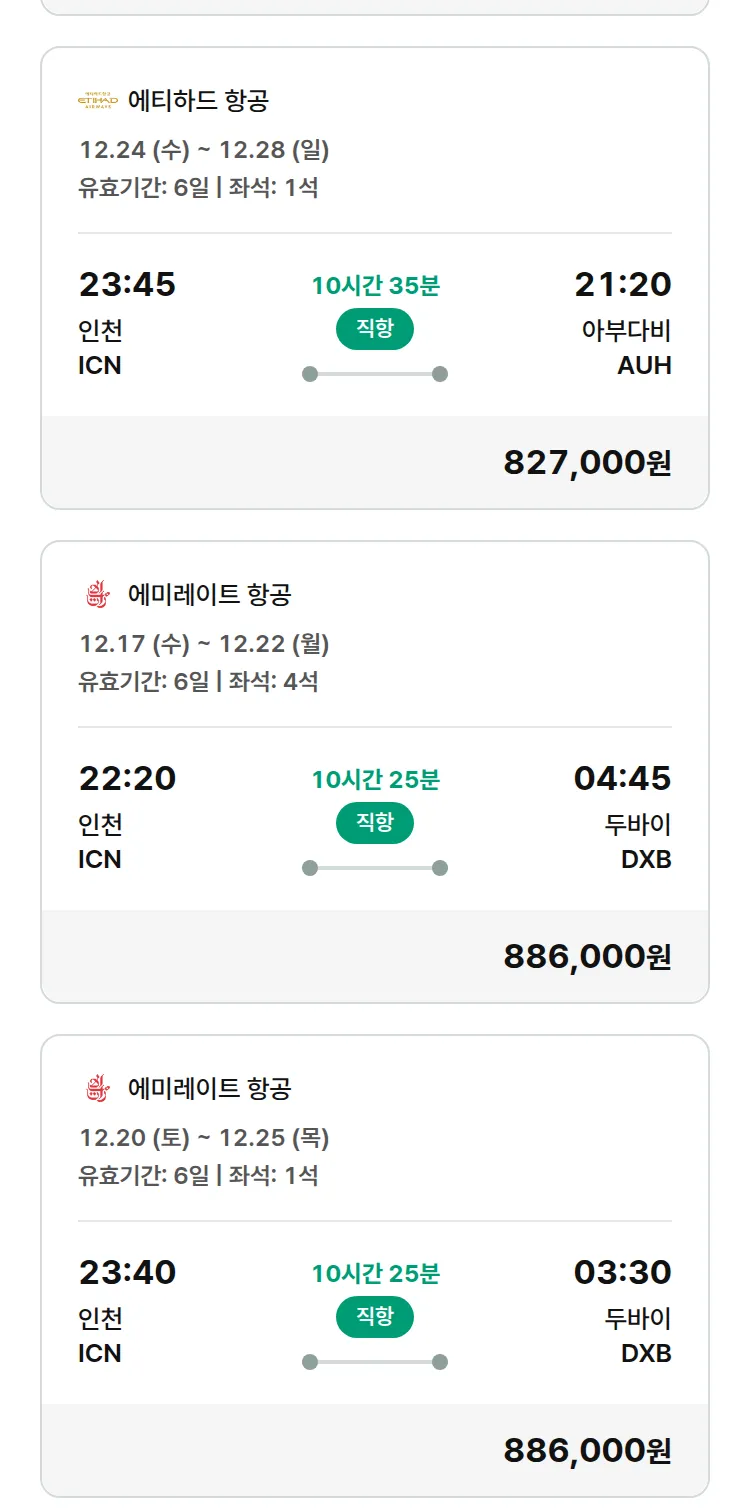
Task: Select the 12.24 (수) ~ 12.28 (일) date range
Action: point(204,150)
